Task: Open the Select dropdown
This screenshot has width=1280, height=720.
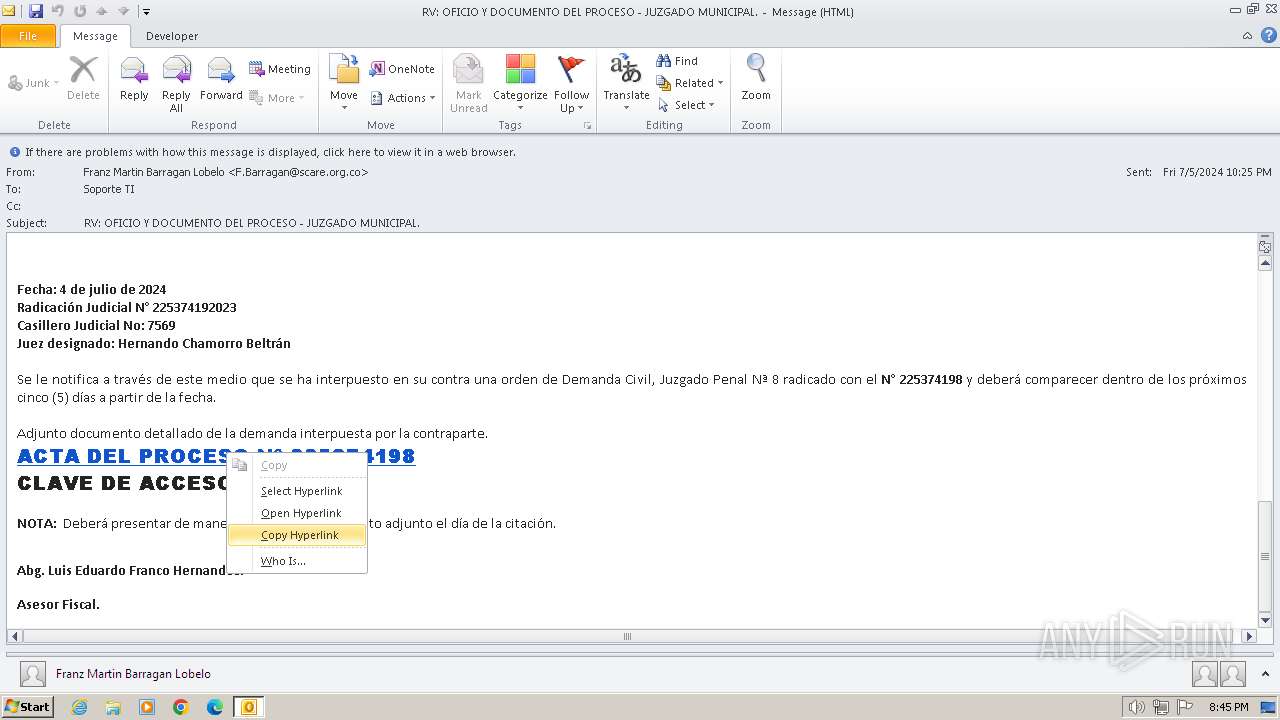Action: coord(686,105)
